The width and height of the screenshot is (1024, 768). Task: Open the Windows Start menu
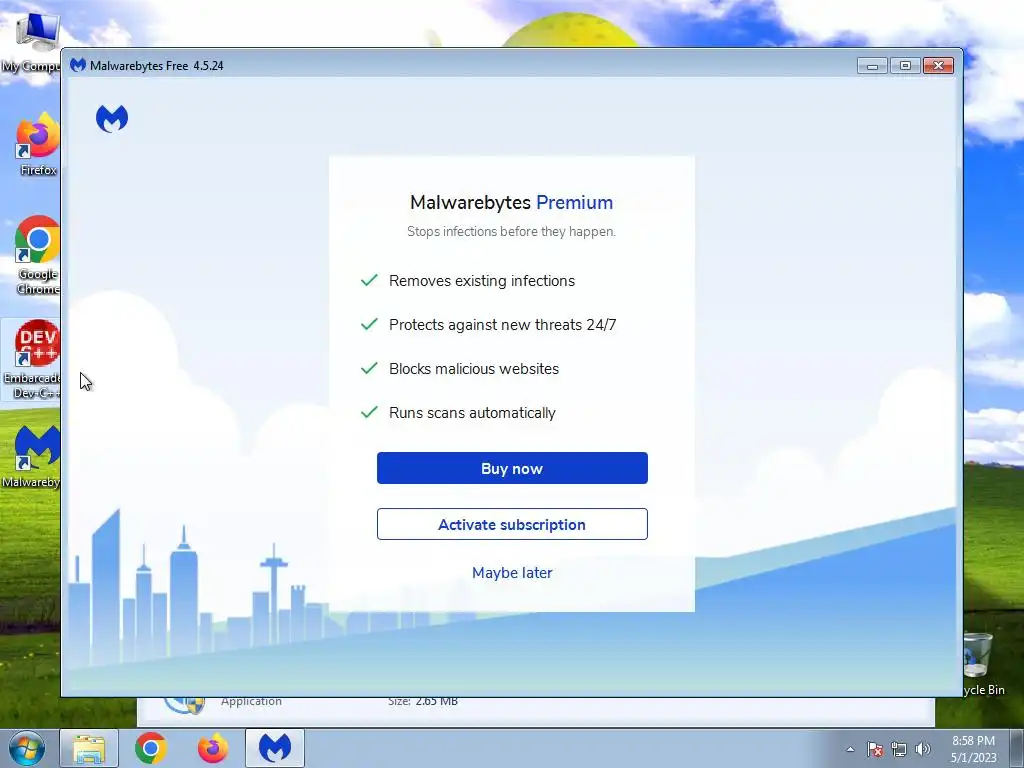coord(27,748)
